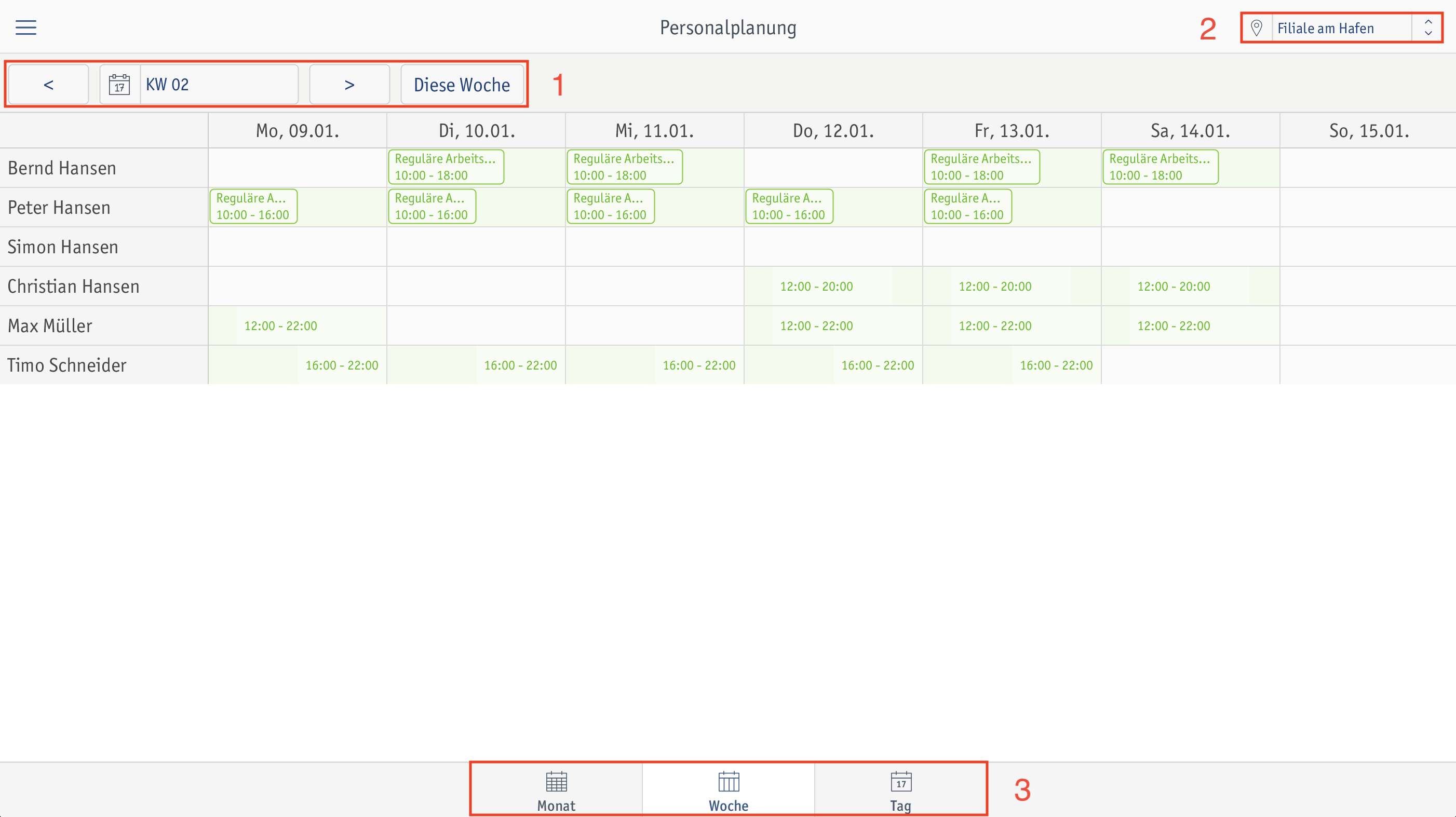Open the hamburger menu

26,27
